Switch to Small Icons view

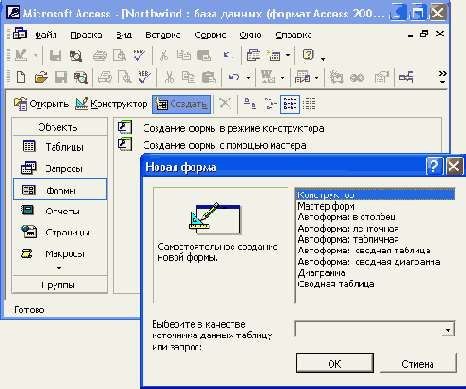pyautogui.click(x=270, y=104)
